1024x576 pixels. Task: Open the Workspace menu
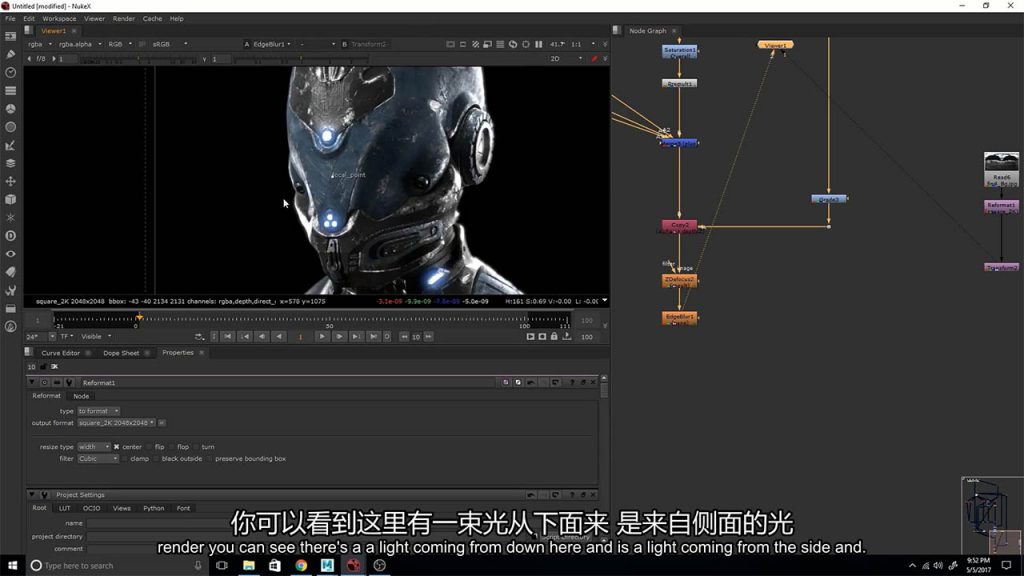click(59, 19)
